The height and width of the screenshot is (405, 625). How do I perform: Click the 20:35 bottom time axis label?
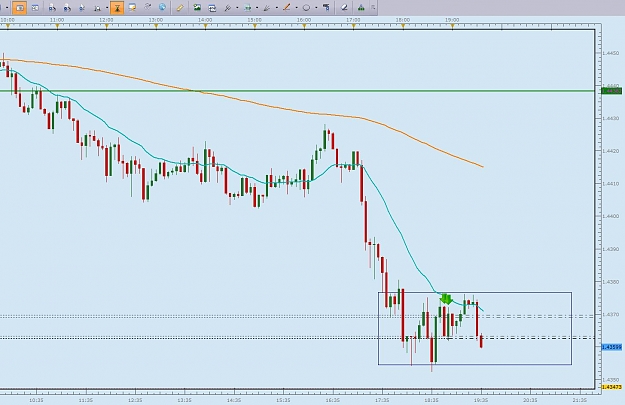point(530,400)
